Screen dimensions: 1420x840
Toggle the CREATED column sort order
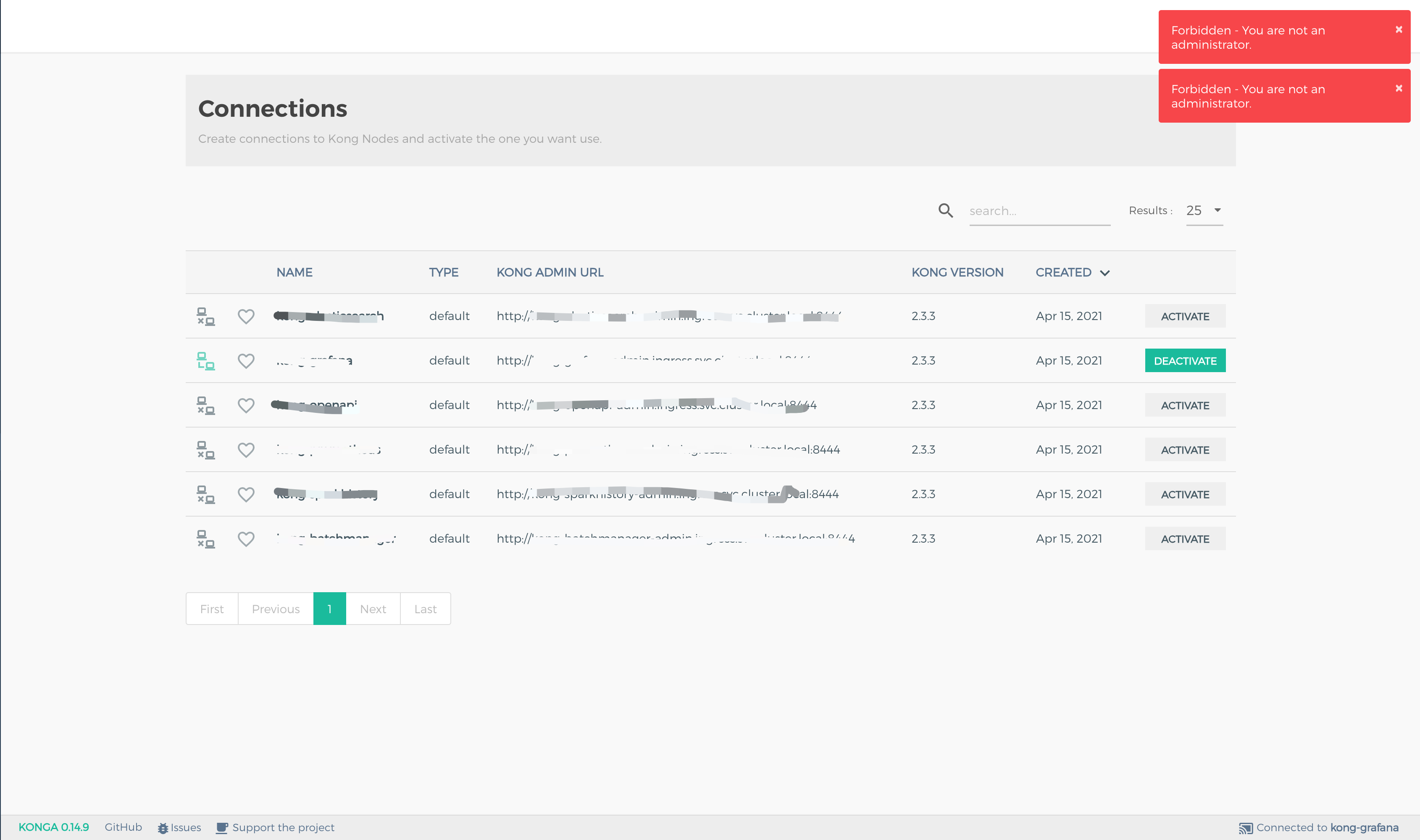click(x=1072, y=272)
